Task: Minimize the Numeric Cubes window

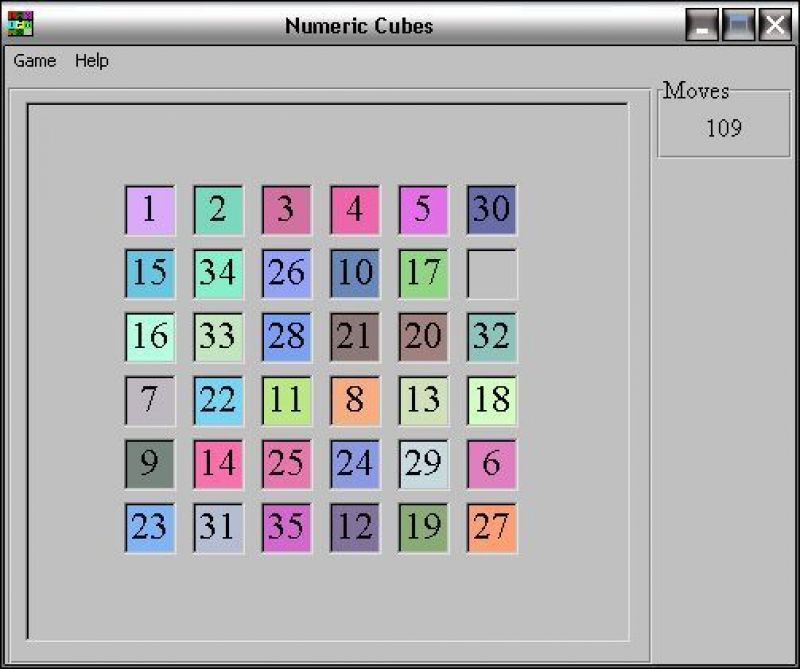Action: 702,24
